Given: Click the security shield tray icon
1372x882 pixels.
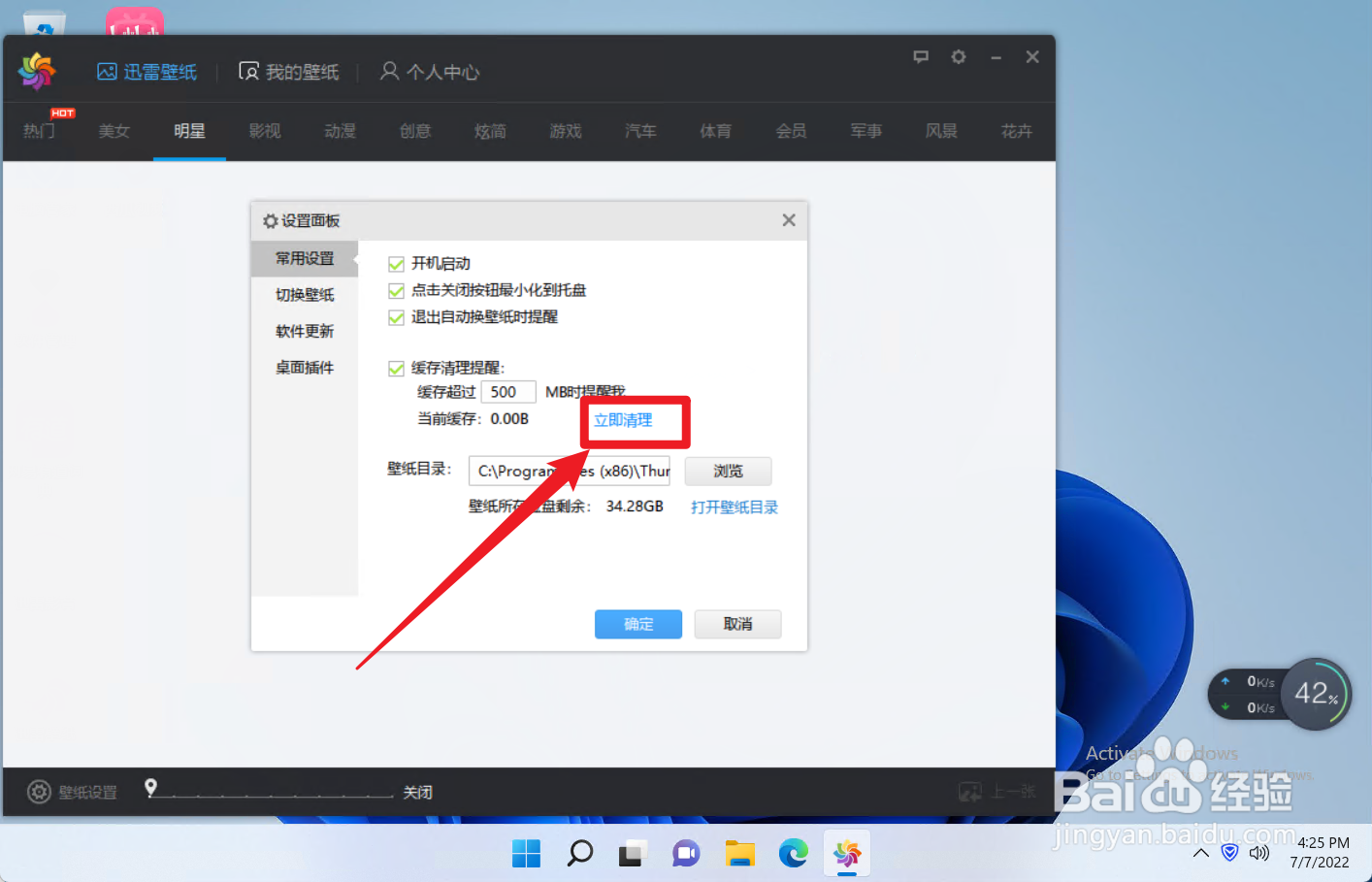Looking at the screenshot, I should (1230, 853).
